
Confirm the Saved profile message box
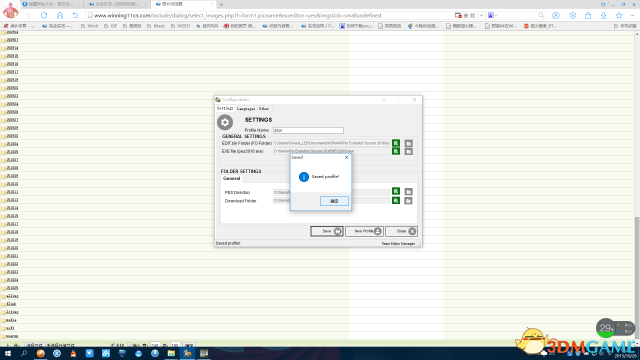point(334,201)
